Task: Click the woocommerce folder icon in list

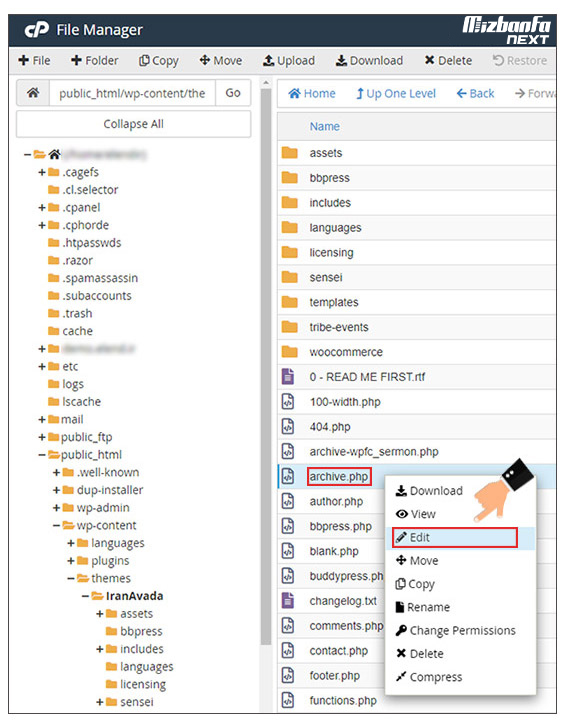Action: click(x=290, y=352)
